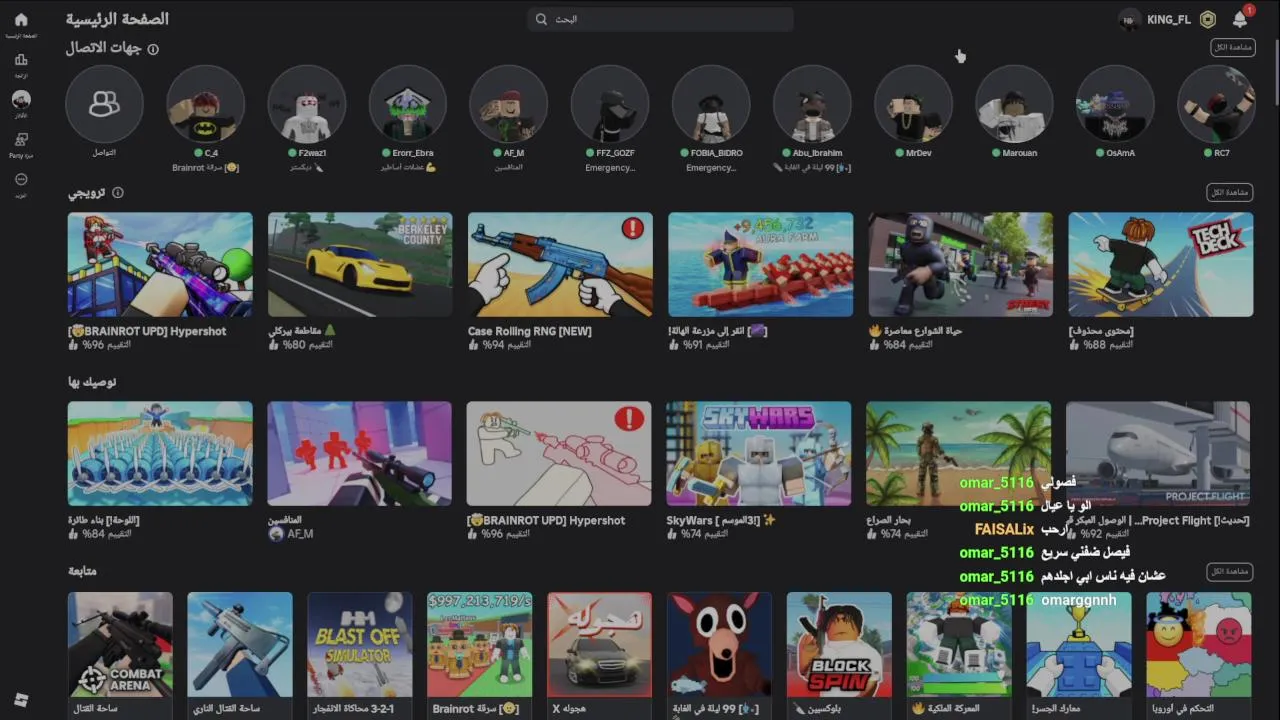
Task: Open the avatar icon in the sidebar
Action: 21,100
